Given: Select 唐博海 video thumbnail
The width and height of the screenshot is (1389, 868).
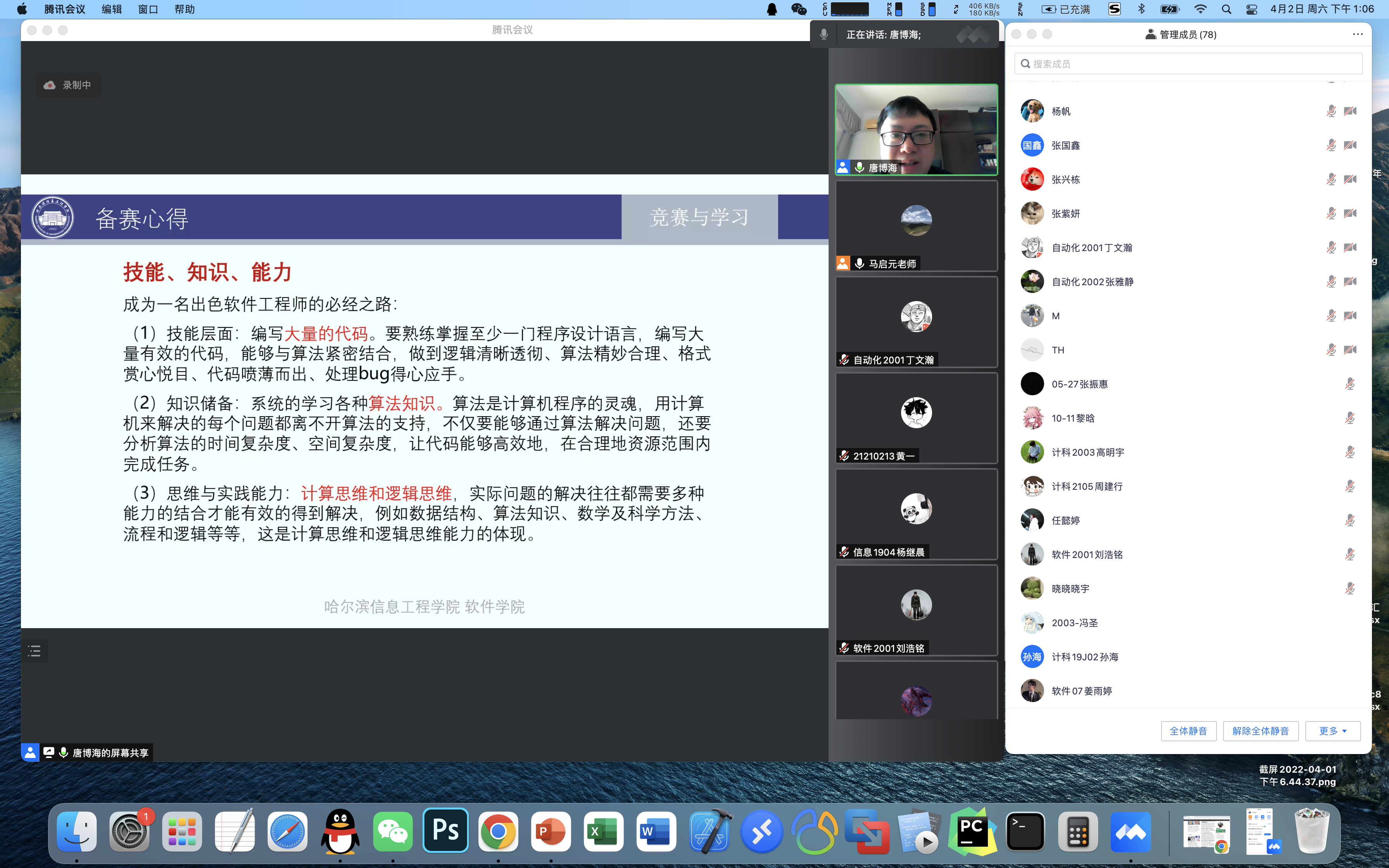Looking at the screenshot, I should pos(917,130).
